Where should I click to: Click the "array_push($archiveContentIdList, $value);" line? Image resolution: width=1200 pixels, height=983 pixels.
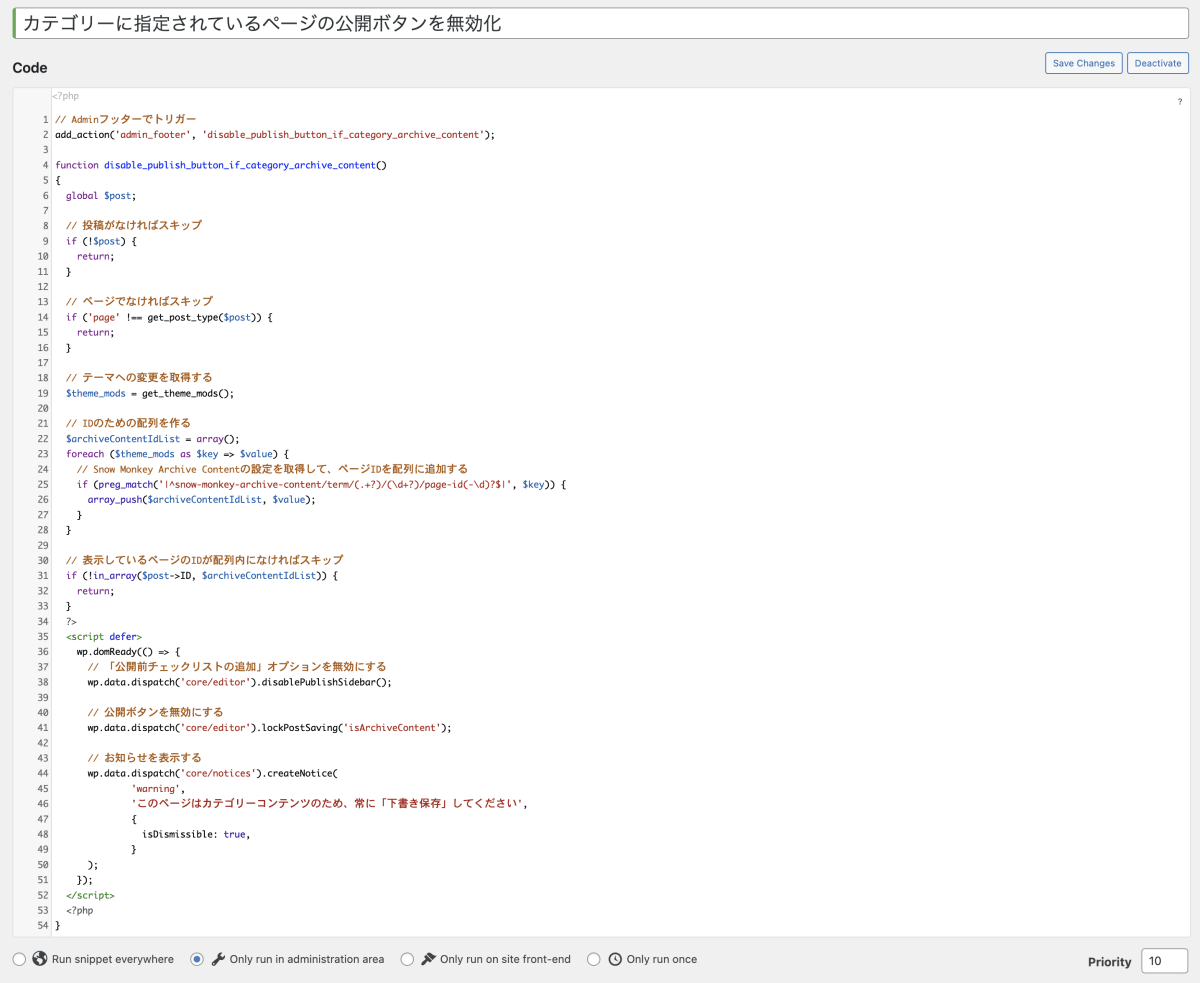201,499
